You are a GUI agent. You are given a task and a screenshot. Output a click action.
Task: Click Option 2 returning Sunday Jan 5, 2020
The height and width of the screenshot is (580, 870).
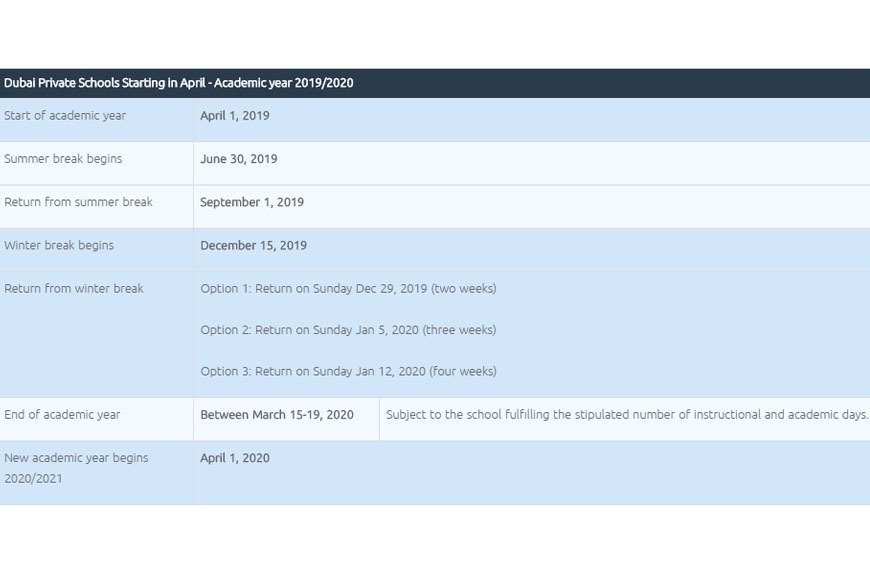pos(348,330)
